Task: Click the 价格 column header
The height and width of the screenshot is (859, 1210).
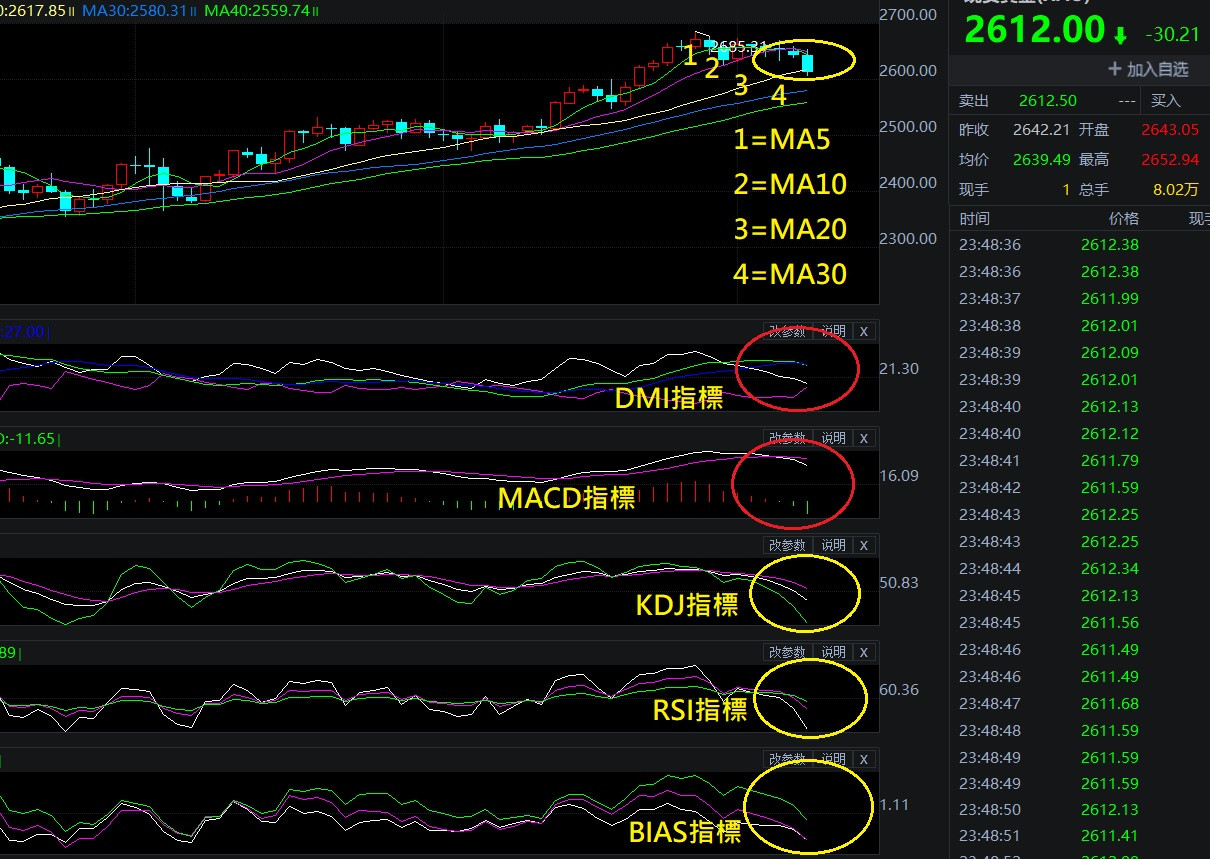Action: click(1123, 218)
